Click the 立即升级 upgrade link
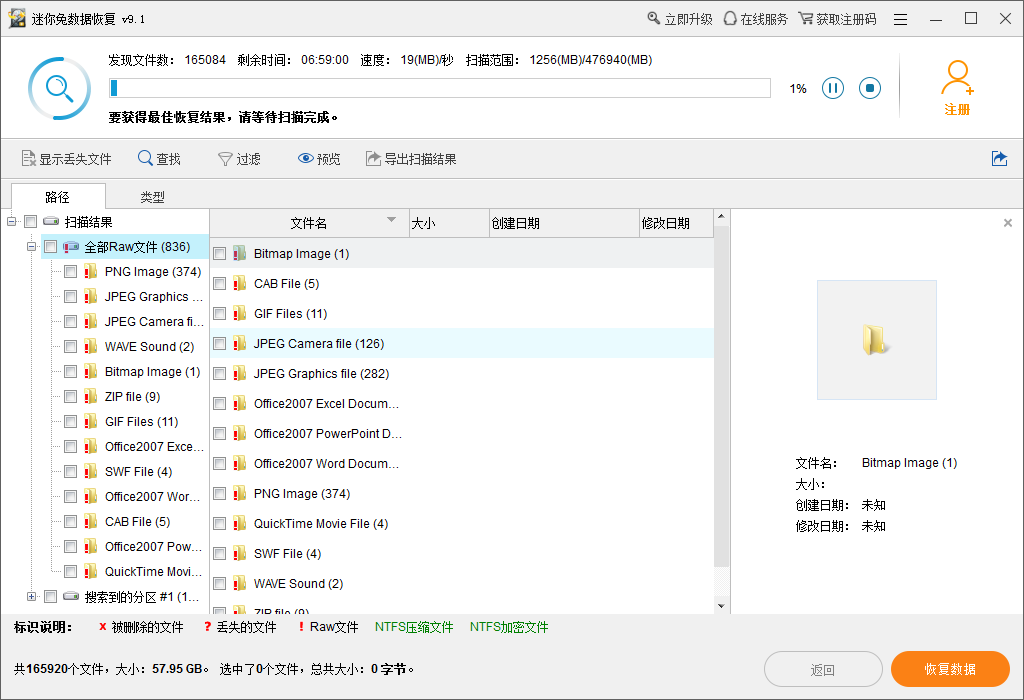 [679, 17]
